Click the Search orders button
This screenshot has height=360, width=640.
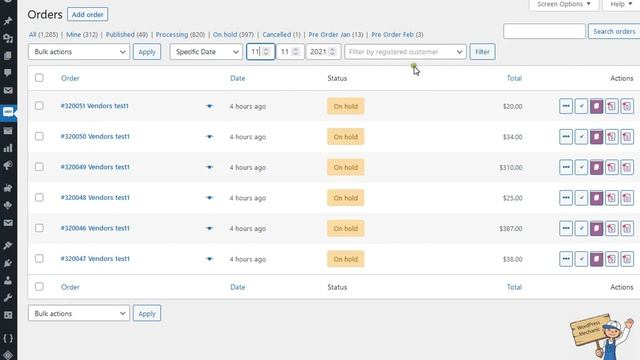point(614,31)
